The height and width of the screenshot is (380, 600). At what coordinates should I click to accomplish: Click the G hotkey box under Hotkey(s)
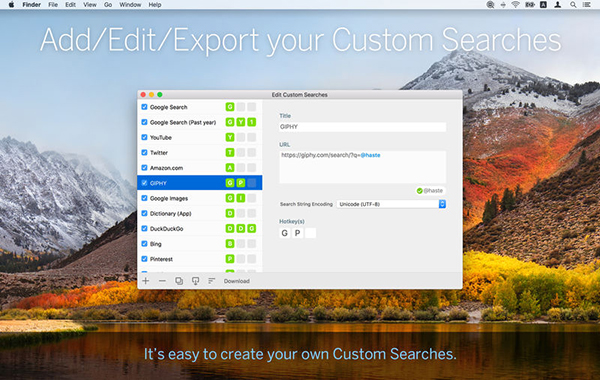click(x=284, y=233)
